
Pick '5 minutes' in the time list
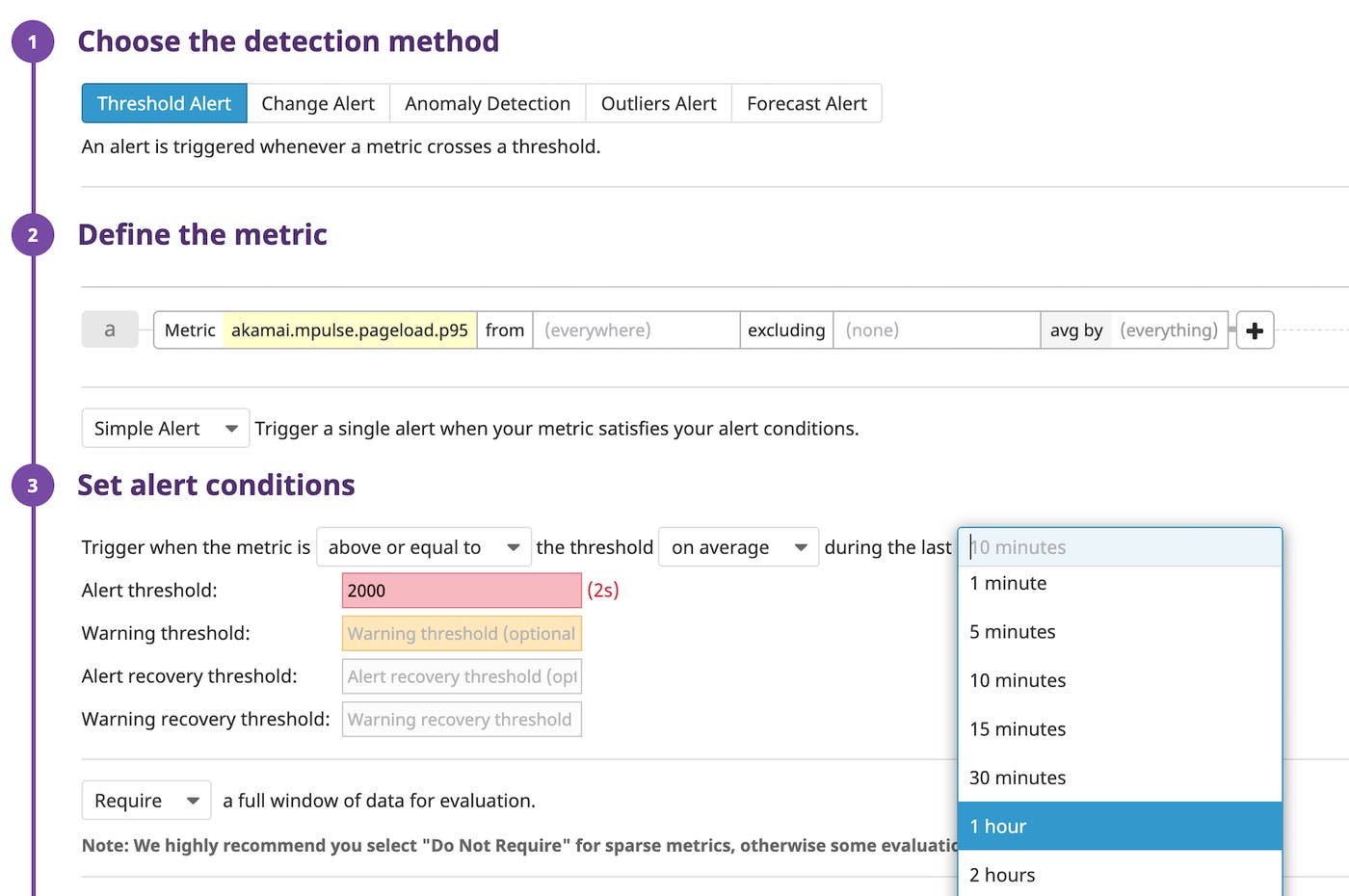tap(1119, 632)
